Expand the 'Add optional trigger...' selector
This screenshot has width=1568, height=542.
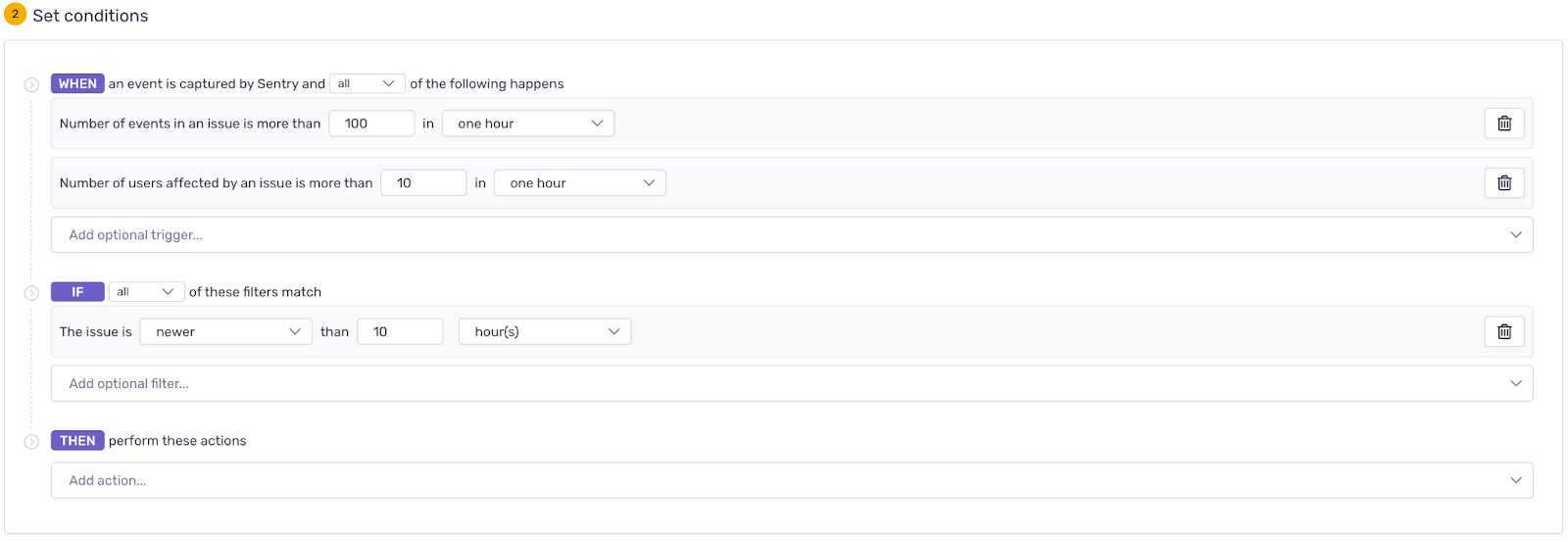pyautogui.click(x=792, y=235)
